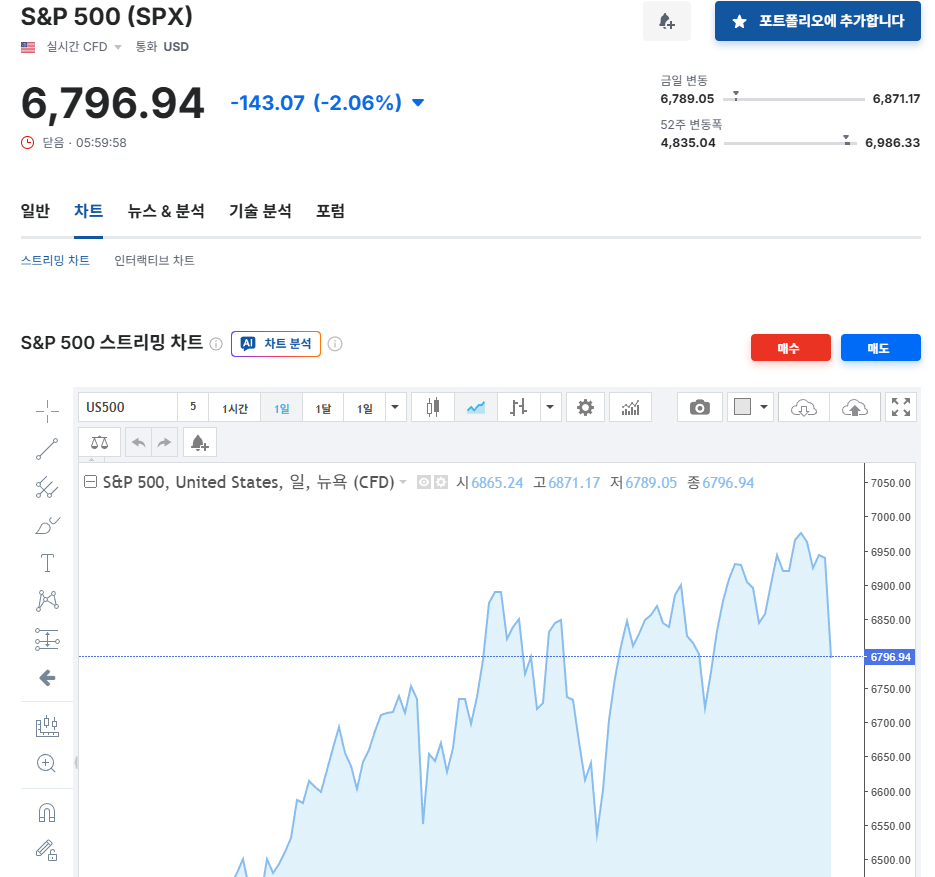The height and width of the screenshot is (877, 935).
Task: Open the chart measure ruler tool
Action: tap(47, 726)
